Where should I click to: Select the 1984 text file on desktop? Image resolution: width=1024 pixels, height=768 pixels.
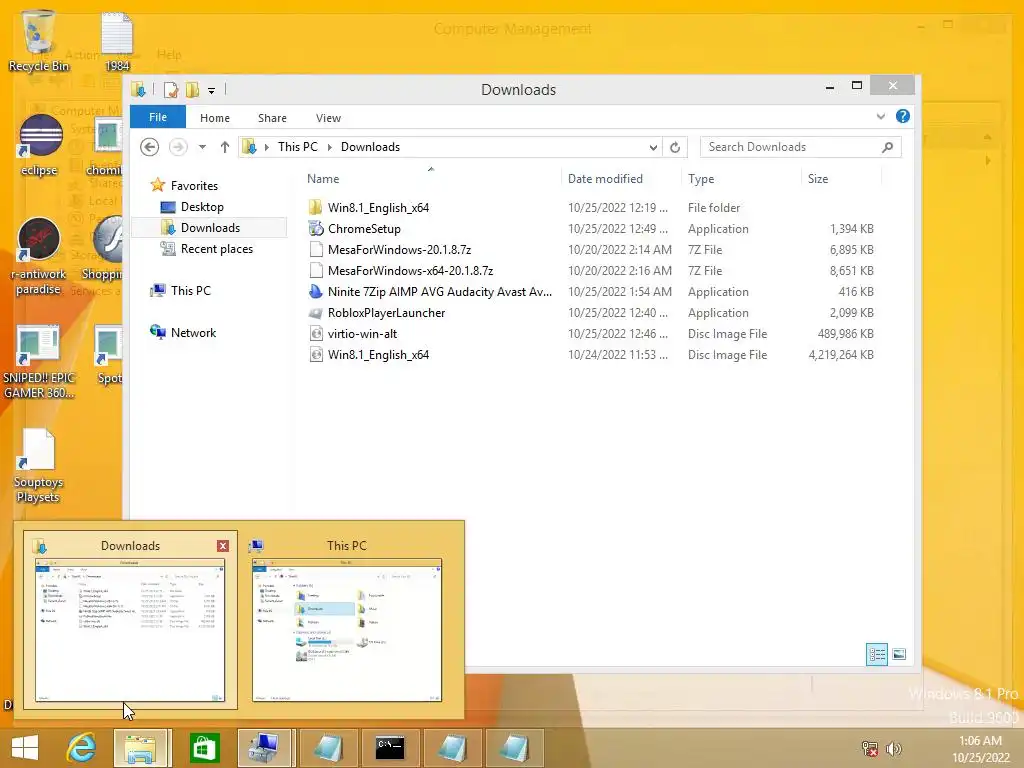tap(117, 40)
